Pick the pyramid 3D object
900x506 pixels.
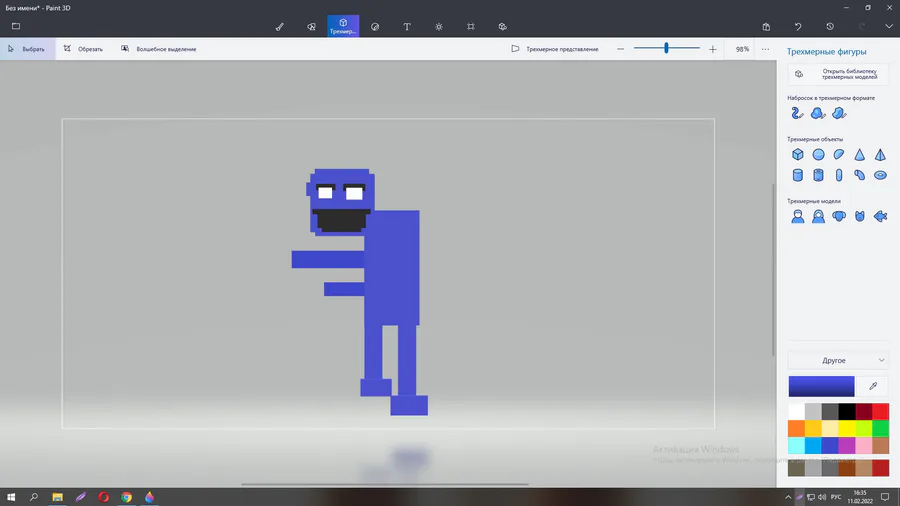tap(880, 154)
